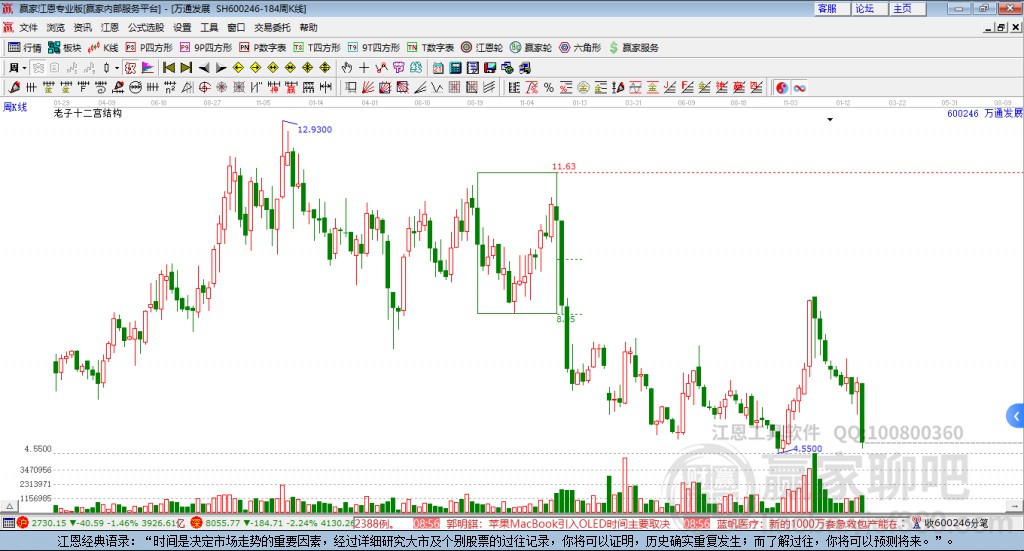
Task: Open the 江恩轮 Gann wheel
Action: (482, 48)
